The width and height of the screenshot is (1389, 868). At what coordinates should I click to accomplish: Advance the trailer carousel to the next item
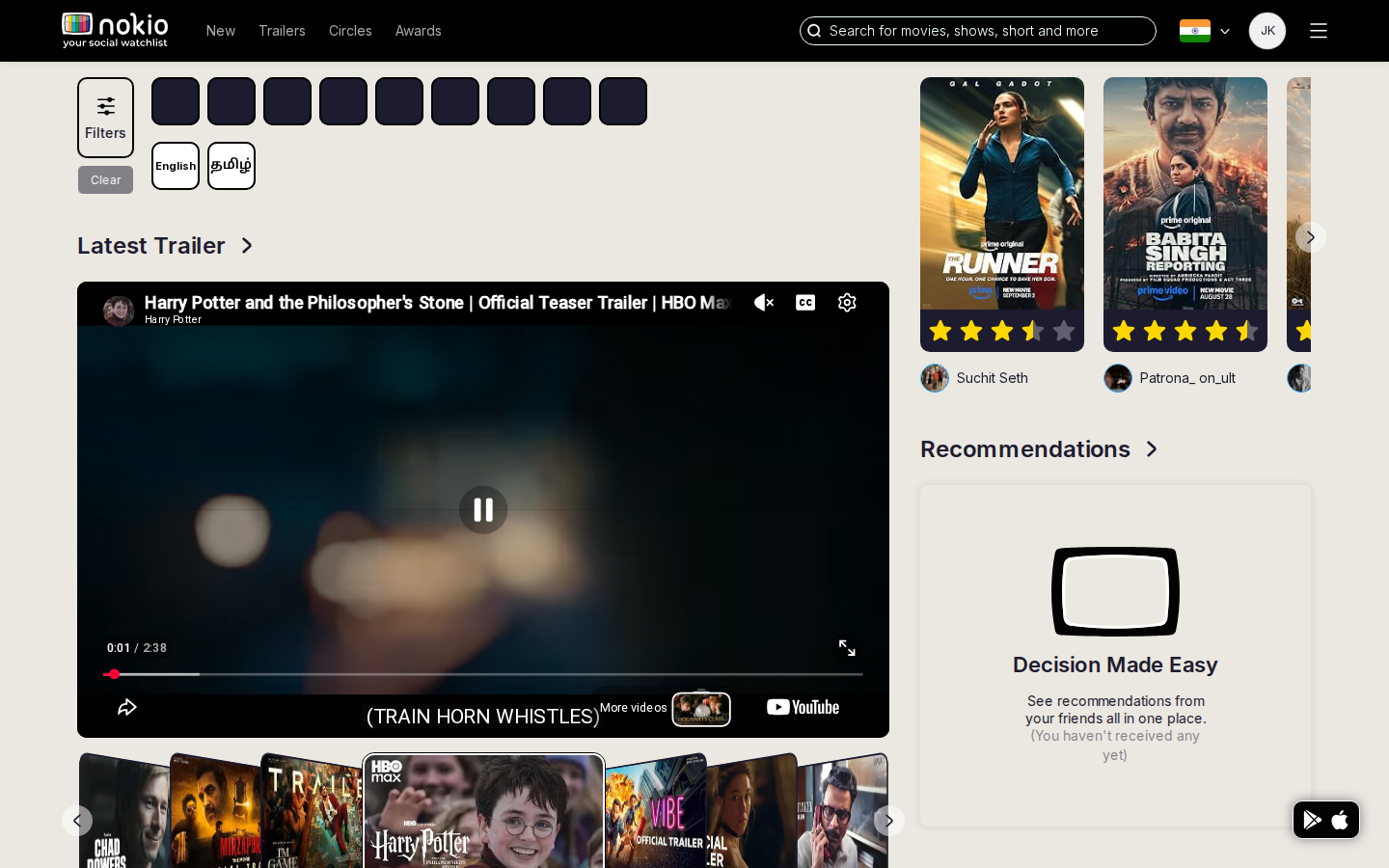[889, 821]
